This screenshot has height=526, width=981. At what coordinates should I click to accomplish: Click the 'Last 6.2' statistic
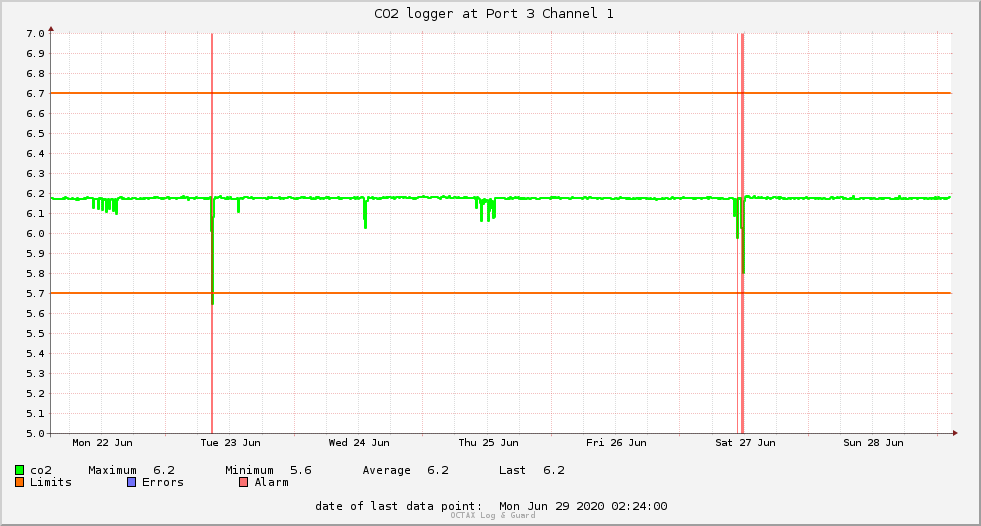[x=532, y=470]
